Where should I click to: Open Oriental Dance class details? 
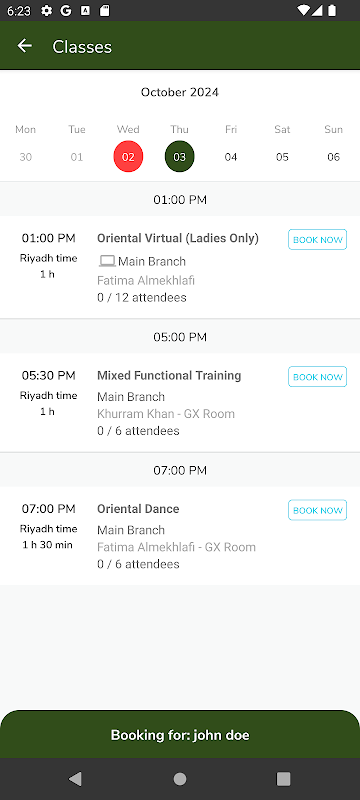(x=138, y=509)
